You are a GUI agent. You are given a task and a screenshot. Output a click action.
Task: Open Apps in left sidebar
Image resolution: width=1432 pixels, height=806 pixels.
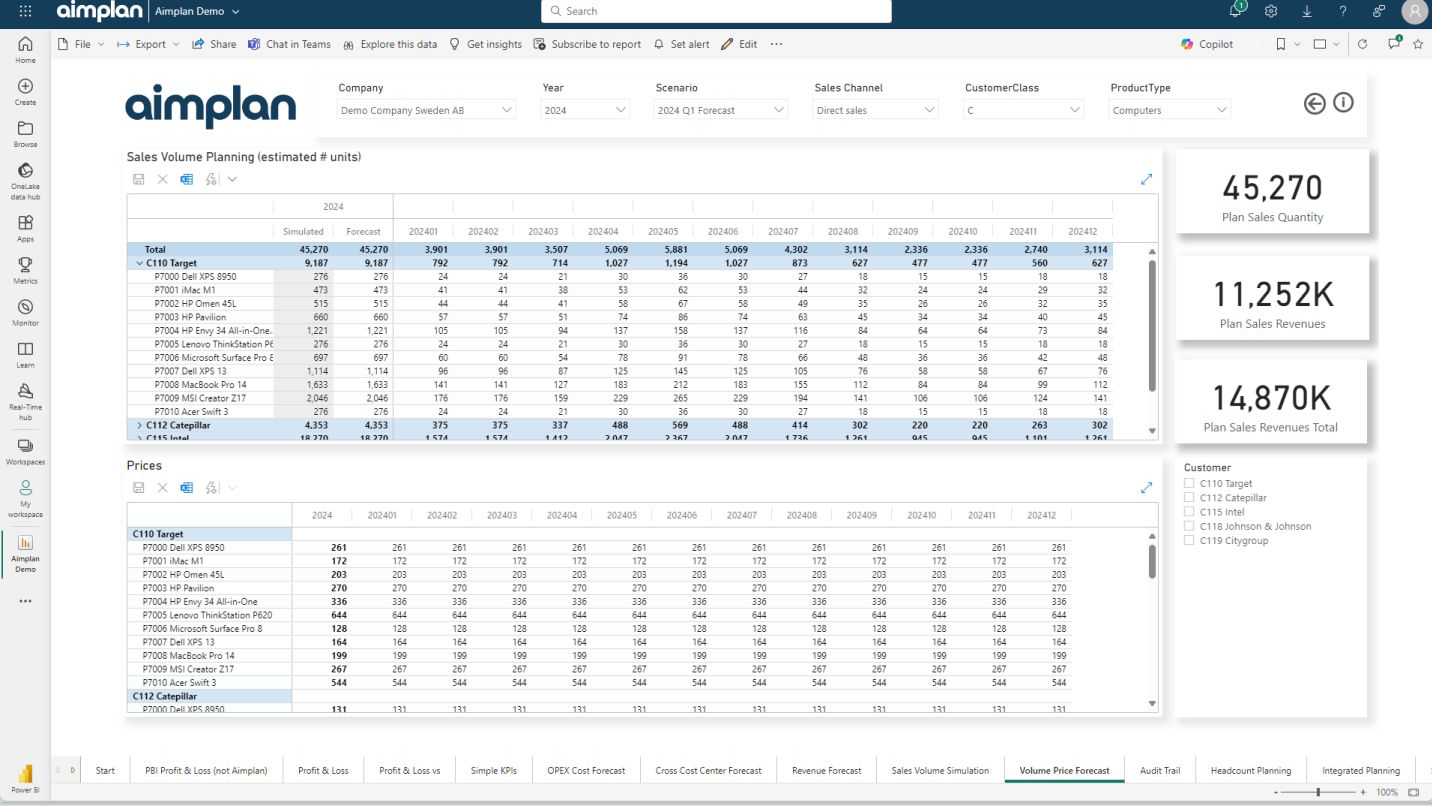pos(25,229)
